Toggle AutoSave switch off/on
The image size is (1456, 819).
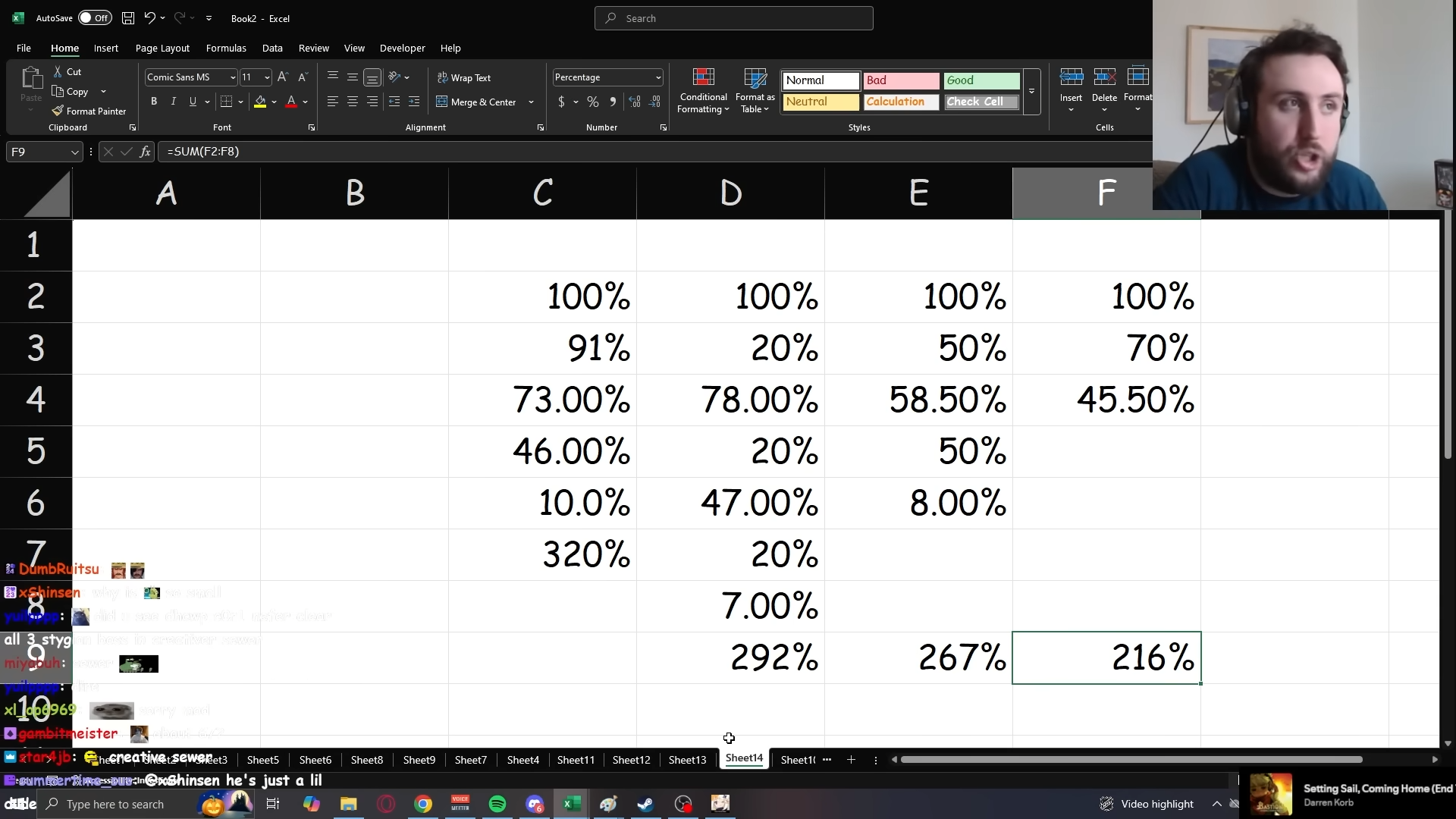point(94,18)
